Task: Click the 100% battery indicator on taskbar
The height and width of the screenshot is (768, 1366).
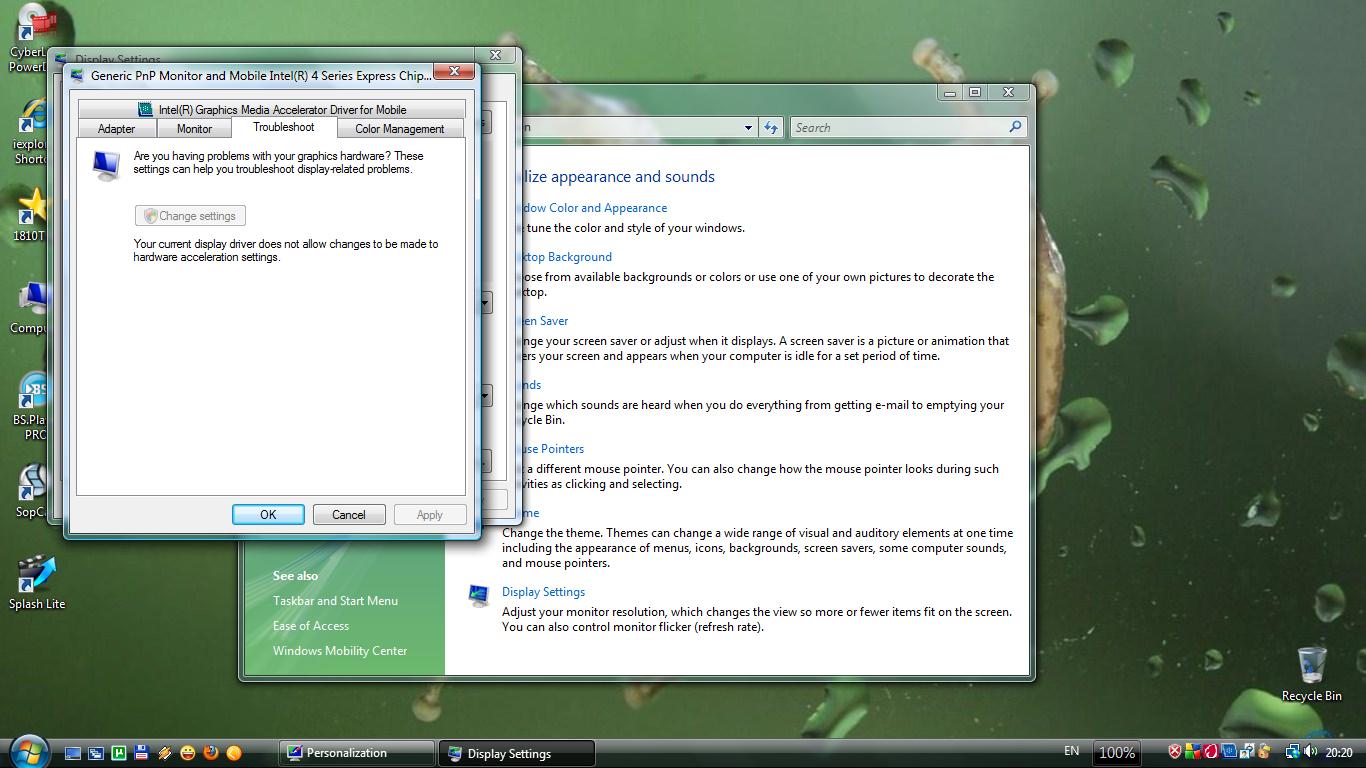Action: click(1117, 752)
